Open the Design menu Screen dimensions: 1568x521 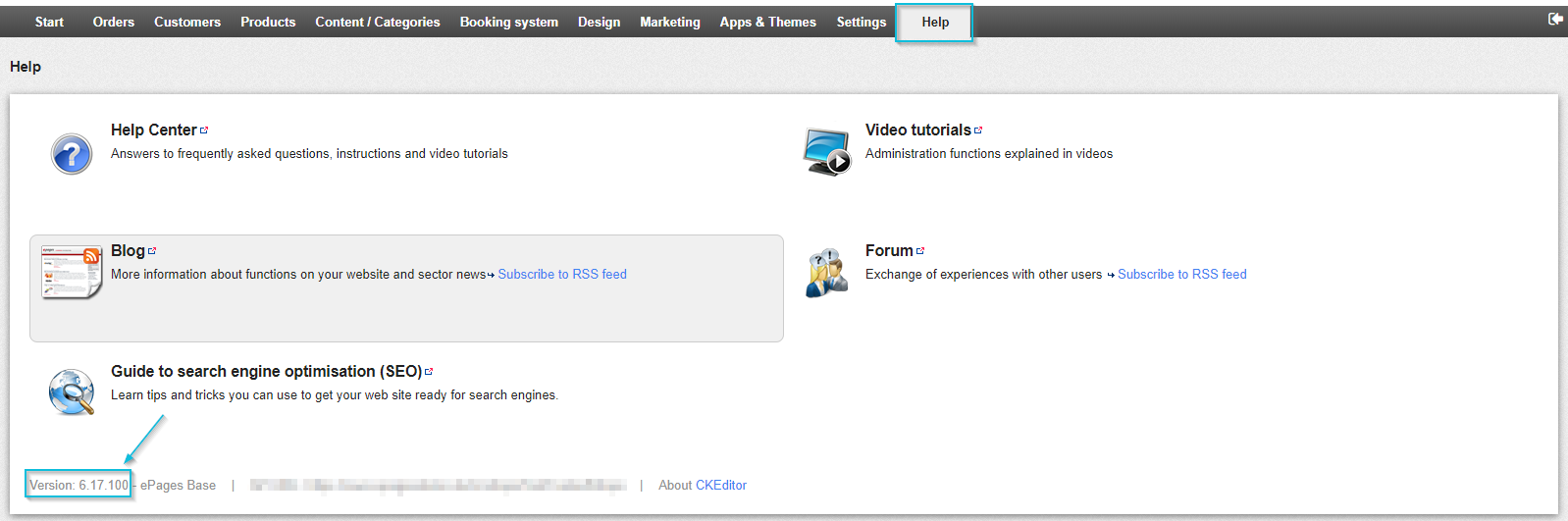(599, 22)
